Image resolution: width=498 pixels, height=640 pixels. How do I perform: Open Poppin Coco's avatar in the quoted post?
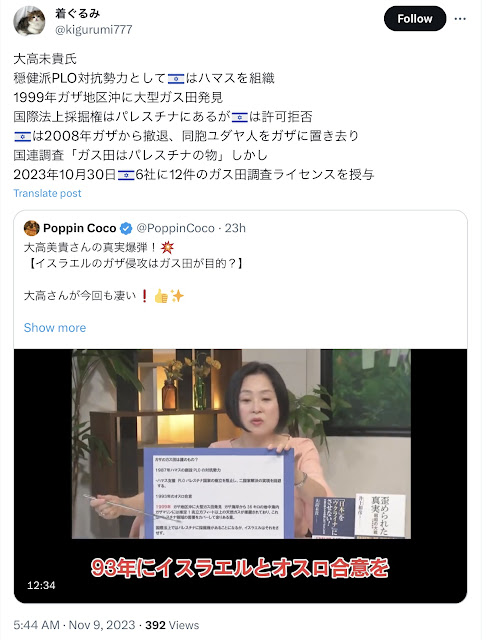(32, 228)
